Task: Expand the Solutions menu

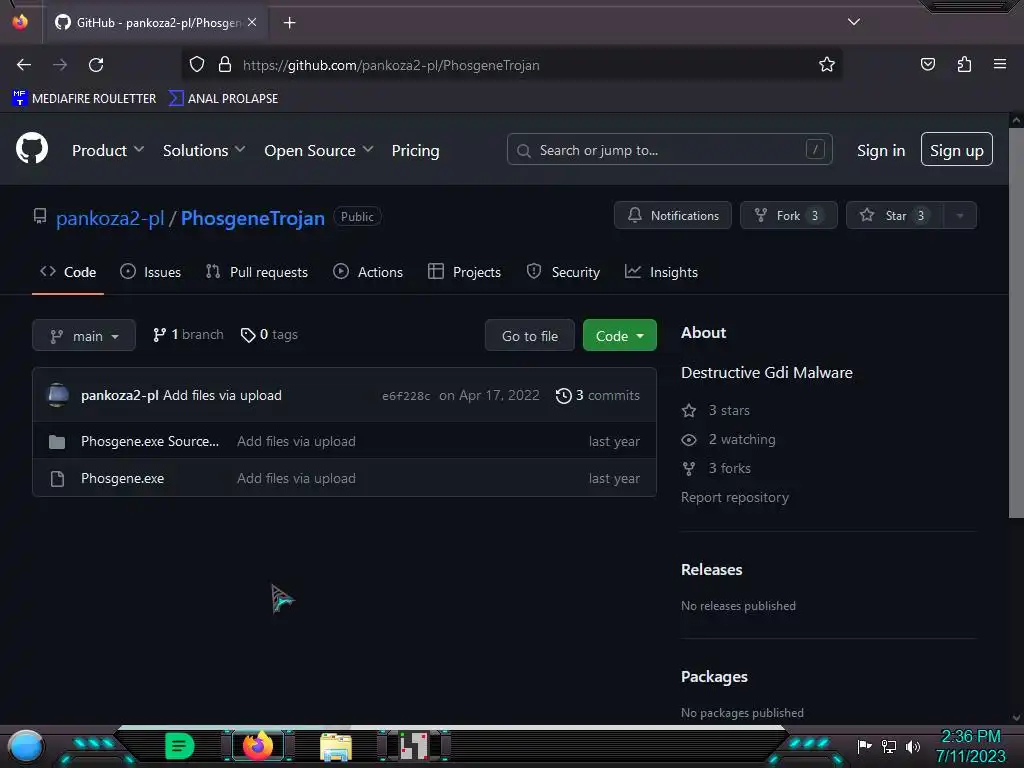Action: pos(204,150)
